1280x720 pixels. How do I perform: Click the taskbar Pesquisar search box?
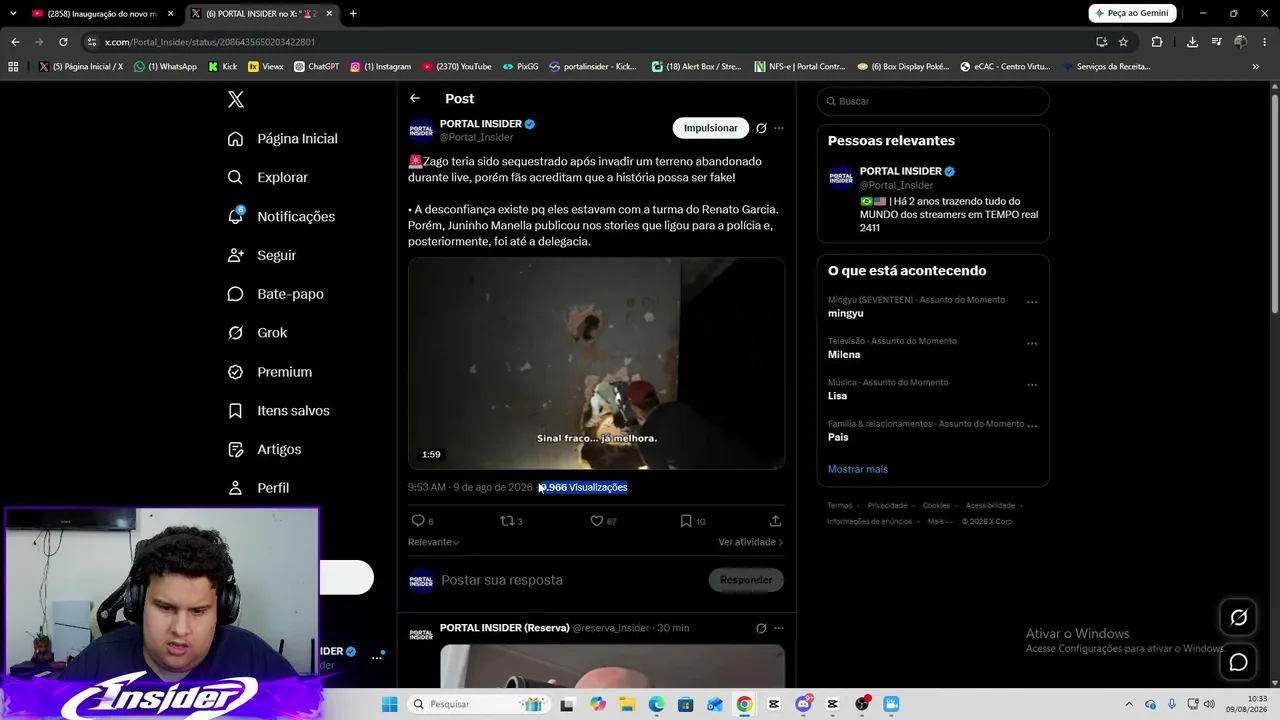pos(478,704)
